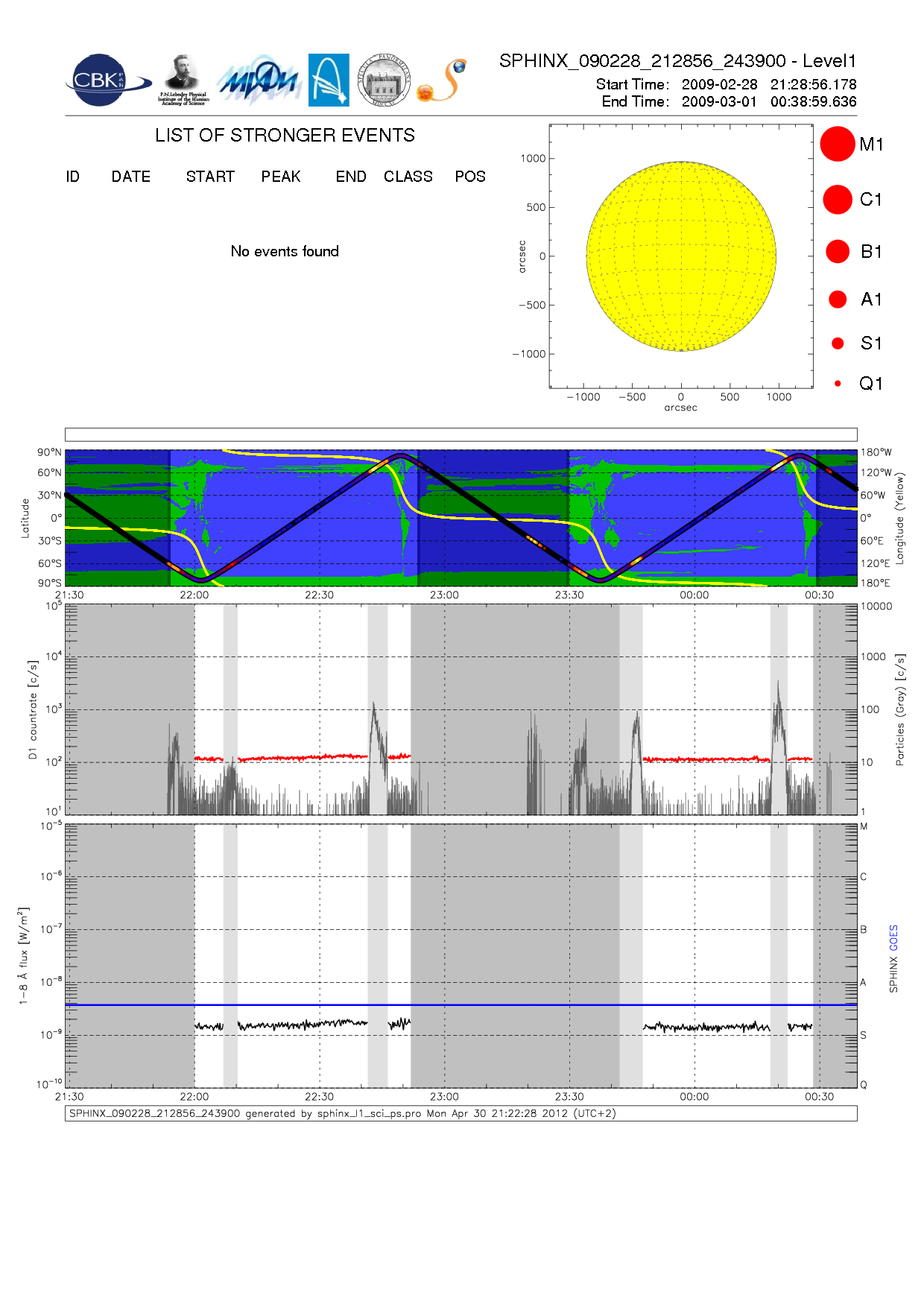Click the CBK PAN logo
Image resolution: width=924 pixels, height=1307 pixels.
click(x=108, y=80)
